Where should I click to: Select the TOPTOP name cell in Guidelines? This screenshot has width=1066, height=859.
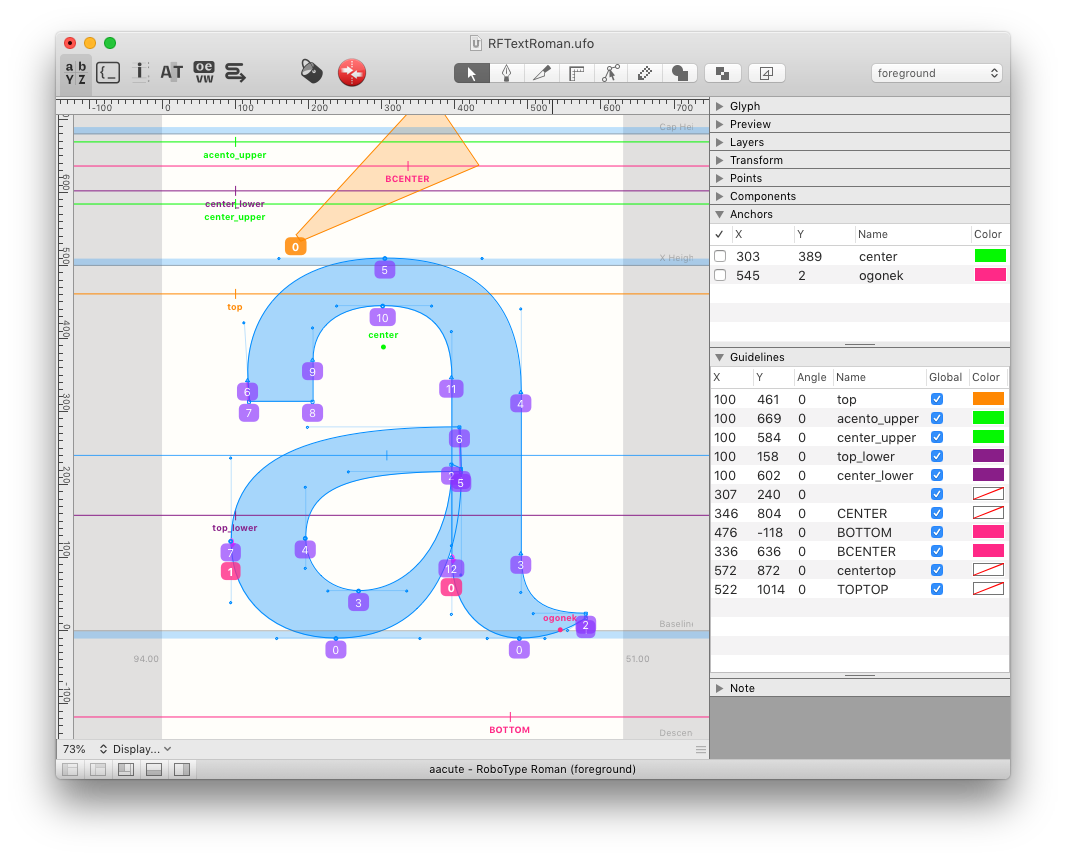coord(863,590)
